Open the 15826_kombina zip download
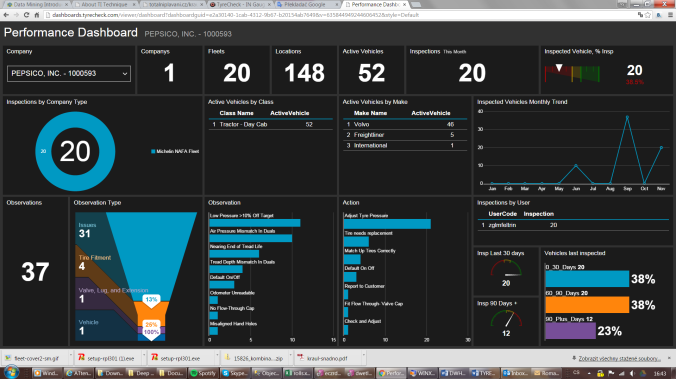This screenshot has height=379, width=676. 254,358
